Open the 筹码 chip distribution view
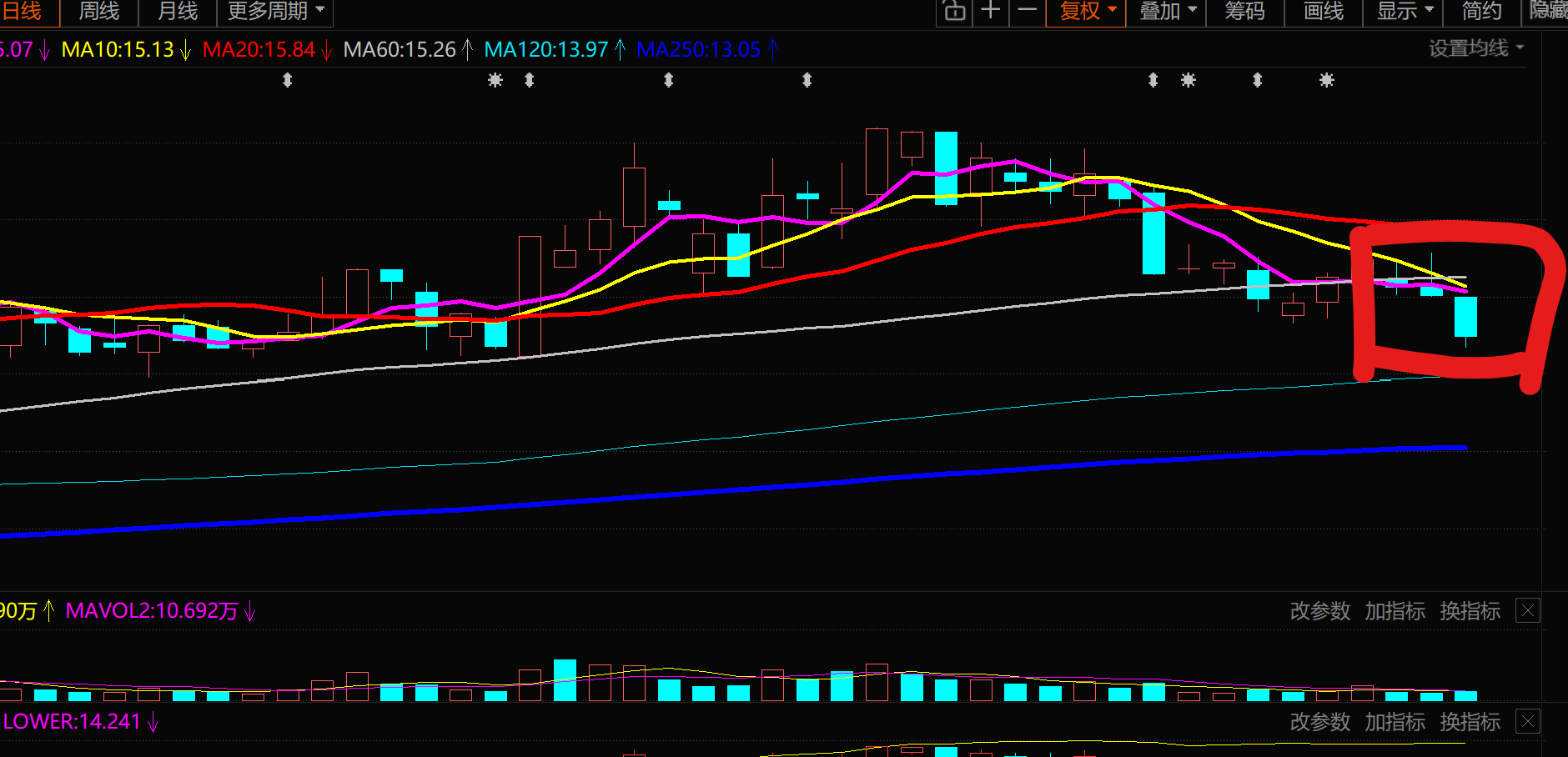The image size is (1568, 757). coord(1245,12)
